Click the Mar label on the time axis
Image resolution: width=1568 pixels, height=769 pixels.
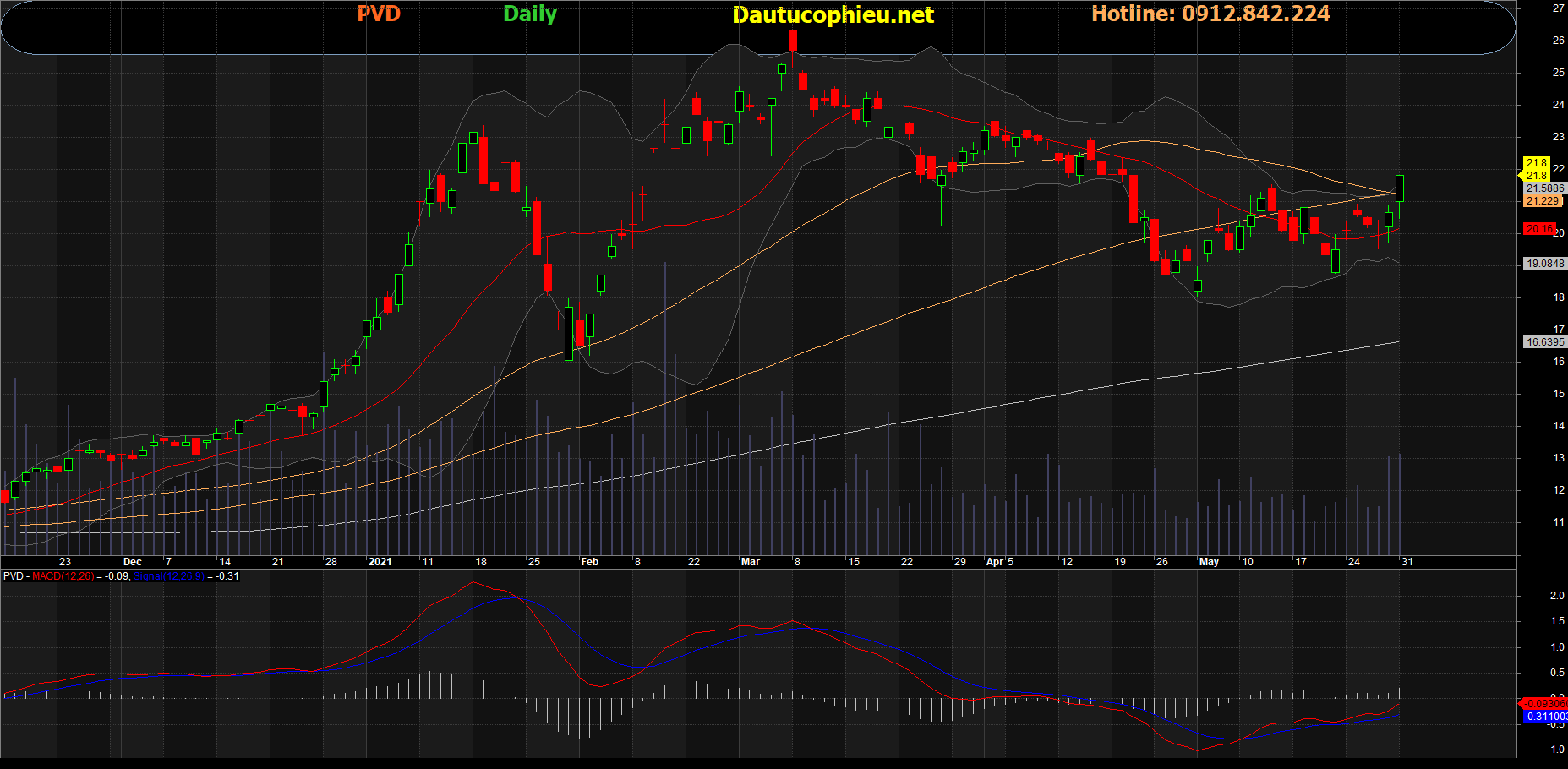point(750,562)
